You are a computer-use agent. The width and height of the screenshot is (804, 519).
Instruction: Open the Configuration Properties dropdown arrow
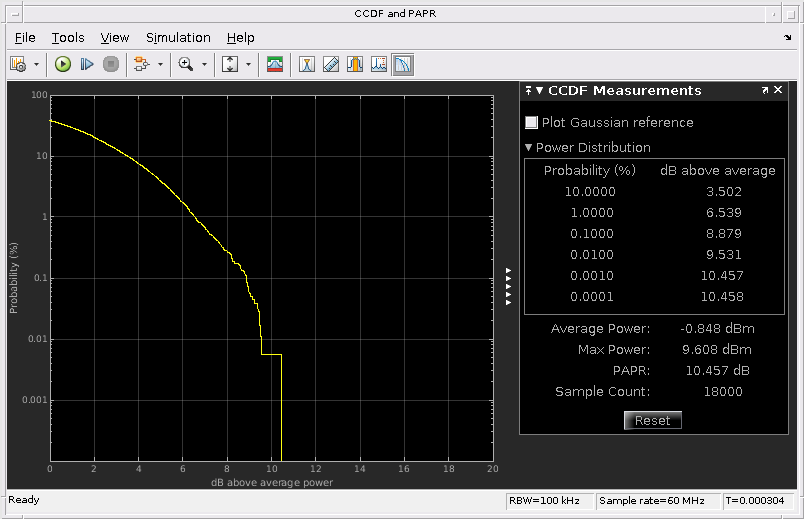[36, 65]
